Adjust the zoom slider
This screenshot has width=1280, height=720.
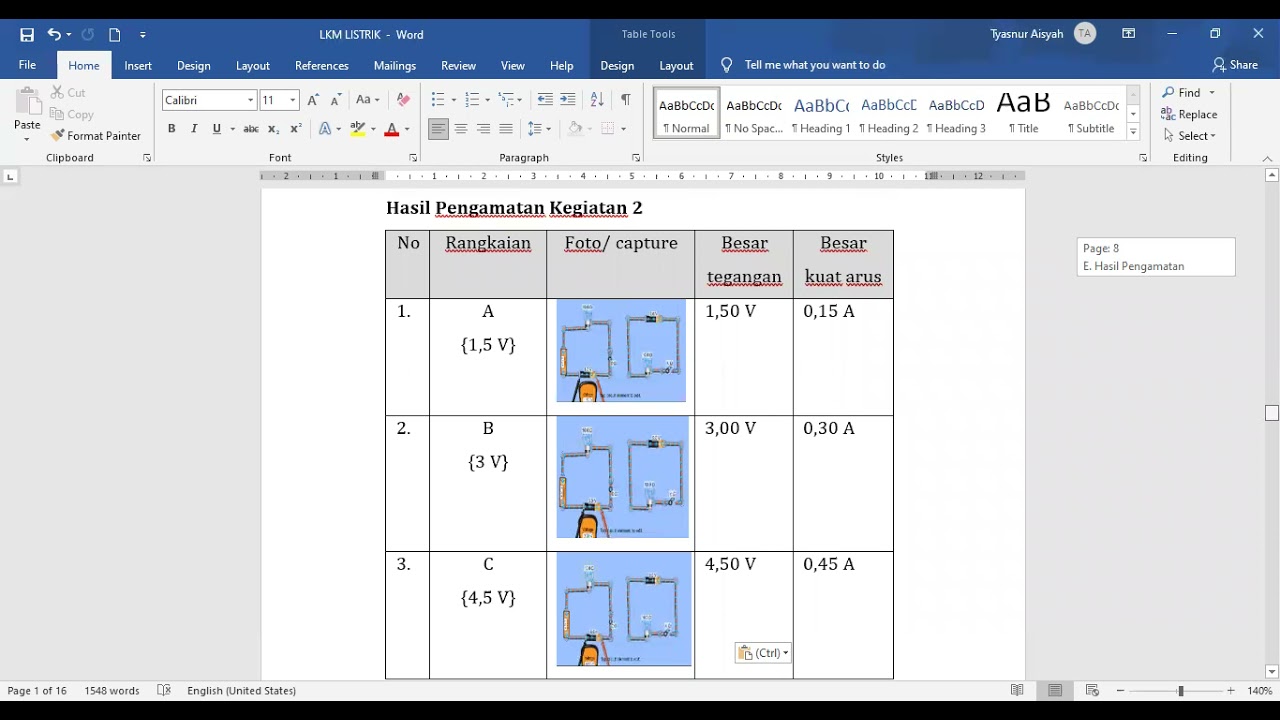[x=1180, y=691]
